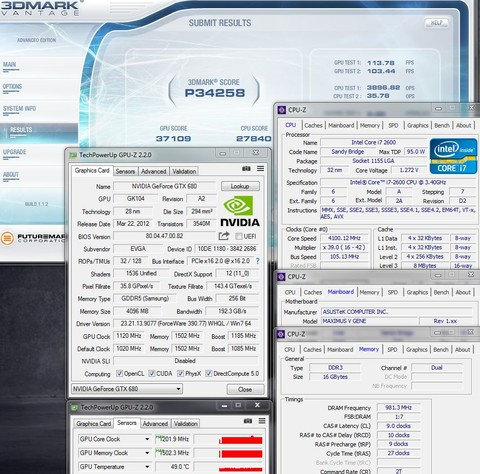Open the NVIDIA GeForce GTX 680 card dropdown

(127, 389)
